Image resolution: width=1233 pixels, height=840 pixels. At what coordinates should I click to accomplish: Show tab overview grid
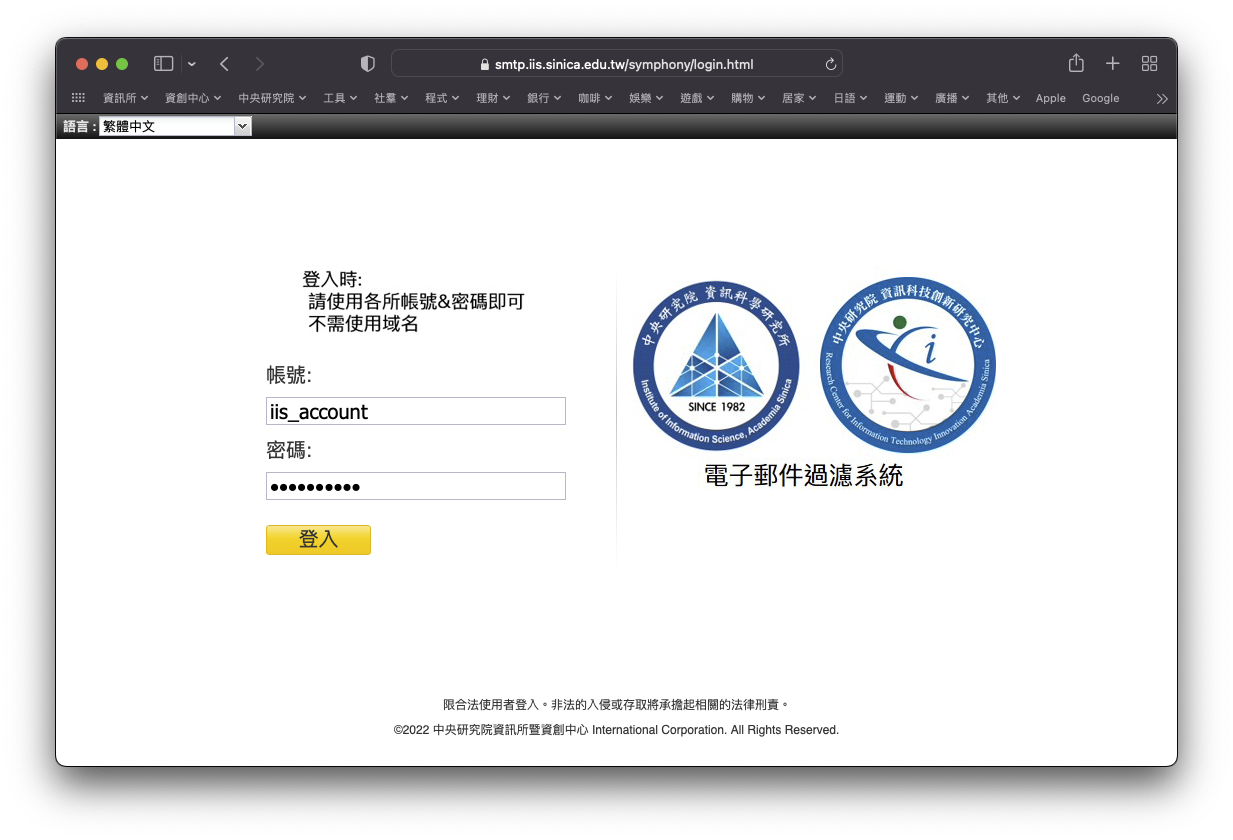click(1149, 64)
